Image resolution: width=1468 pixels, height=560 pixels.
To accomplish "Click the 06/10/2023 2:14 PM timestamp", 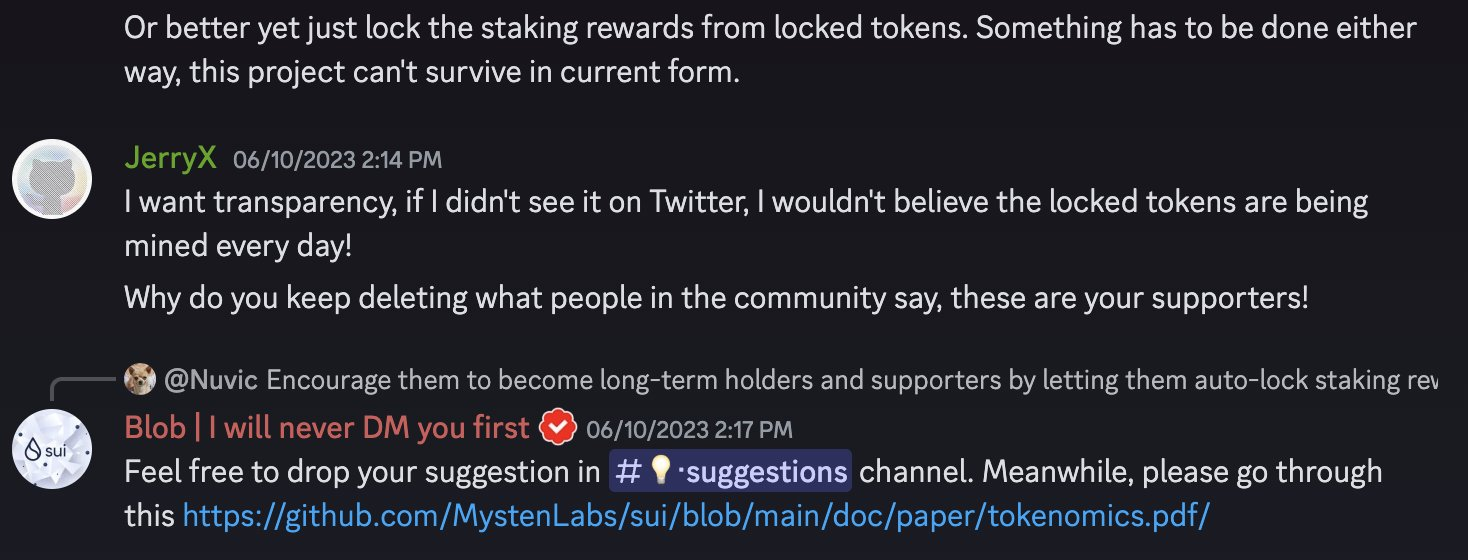I will (337, 159).
